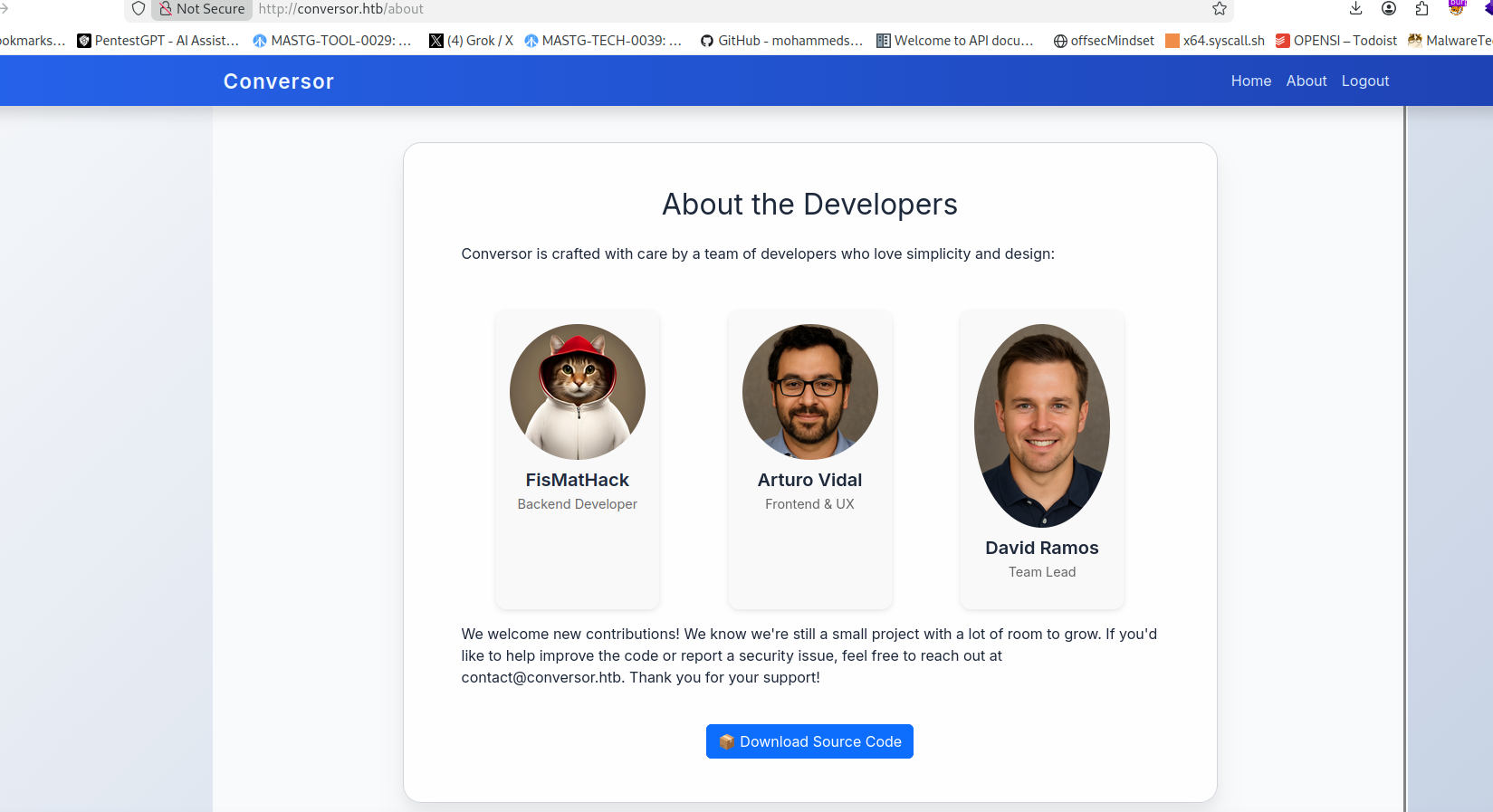The image size is (1493, 812).
Task: Open the browser account profile icon
Action: 1389,9
